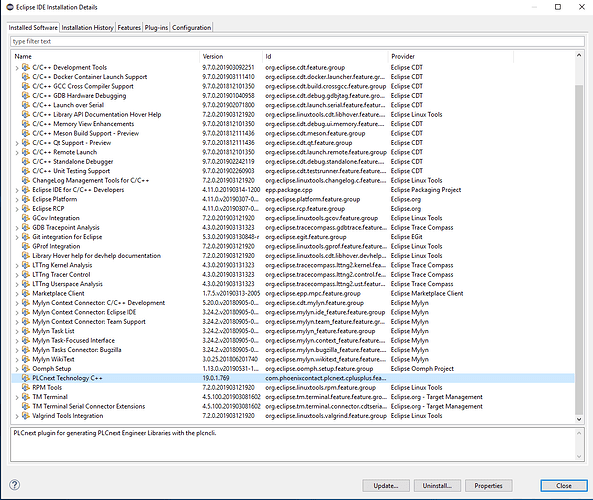Click the Library Hover help for devhelp icon

[26, 256]
